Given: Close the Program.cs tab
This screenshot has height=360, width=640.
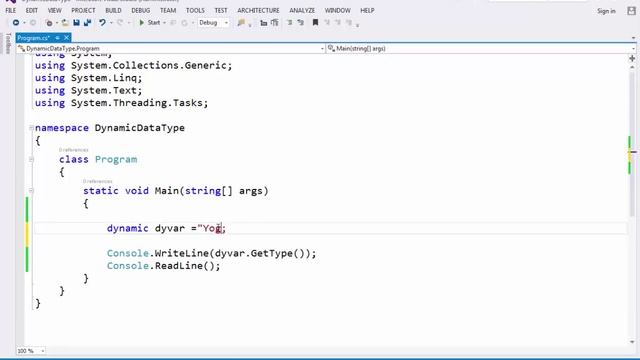Looking at the screenshot, I should [67, 38].
